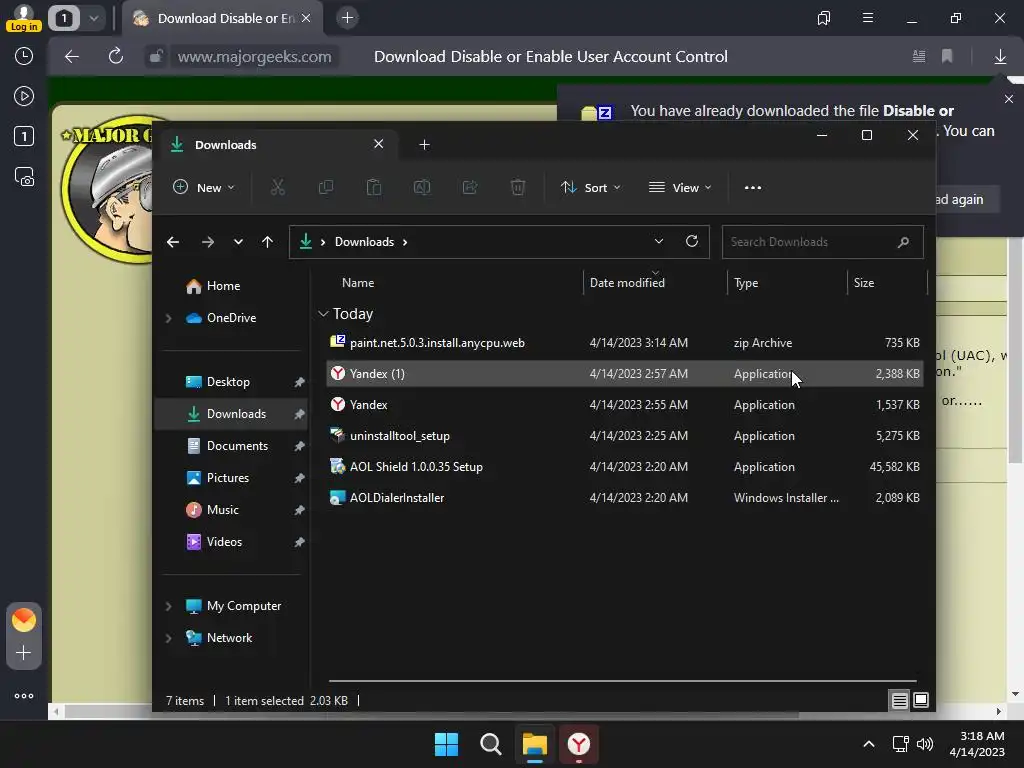Toggle reader mode icon in address bar
This screenshot has width=1024, height=768.
point(919,57)
